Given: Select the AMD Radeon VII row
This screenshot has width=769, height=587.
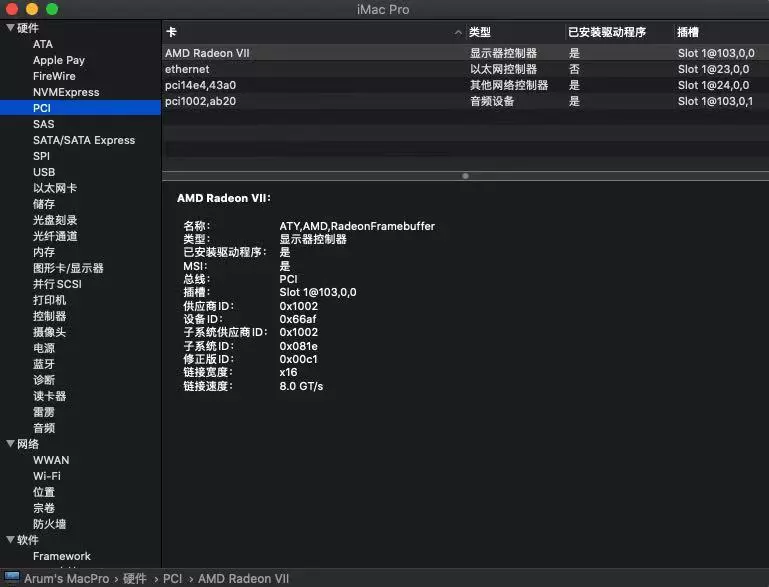Looking at the screenshot, I should [465, 53].
